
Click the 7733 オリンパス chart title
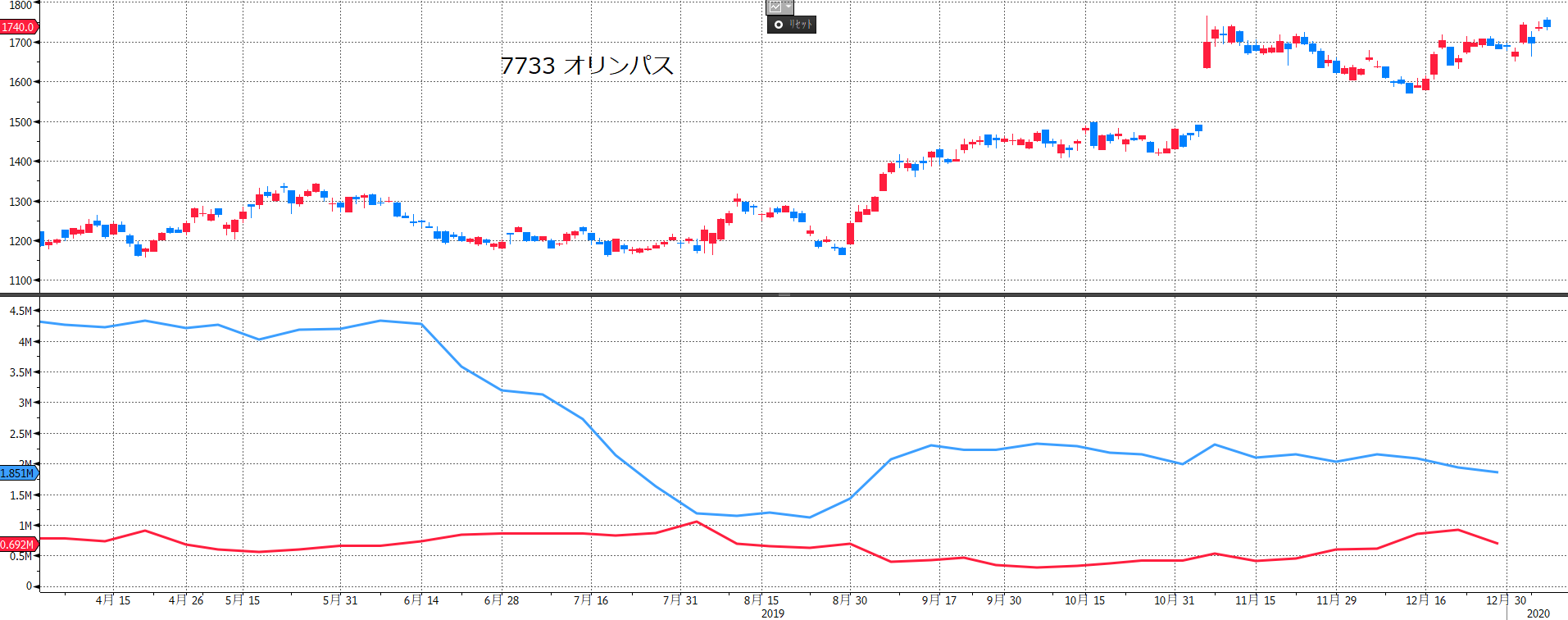[587, 66]
